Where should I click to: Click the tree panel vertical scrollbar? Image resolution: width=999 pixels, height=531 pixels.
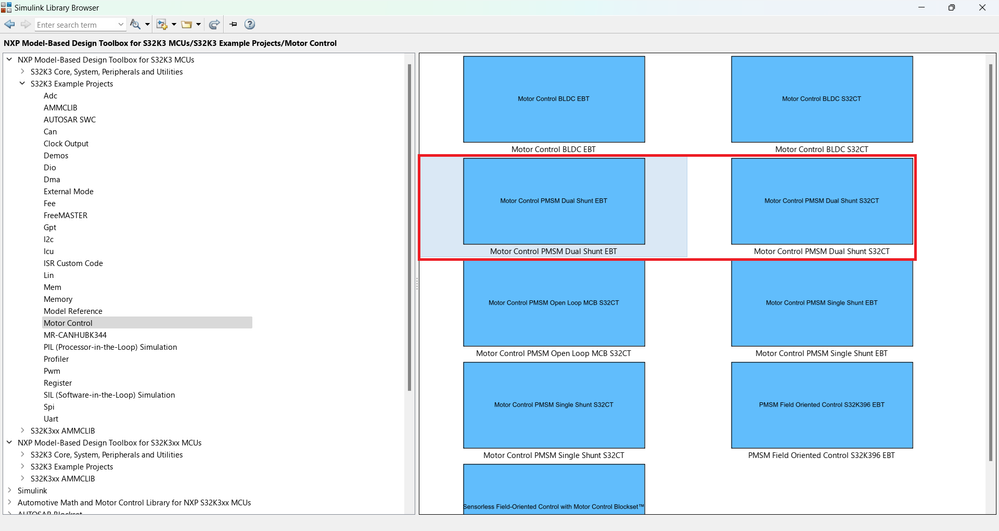pos(410,228)
